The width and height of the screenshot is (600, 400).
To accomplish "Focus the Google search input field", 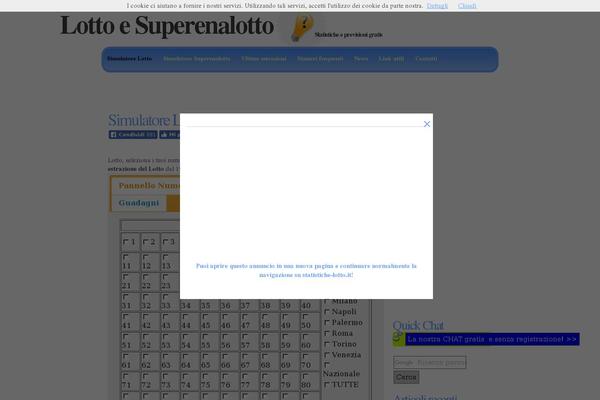I will pyautogui.click(x=429, y=362).
